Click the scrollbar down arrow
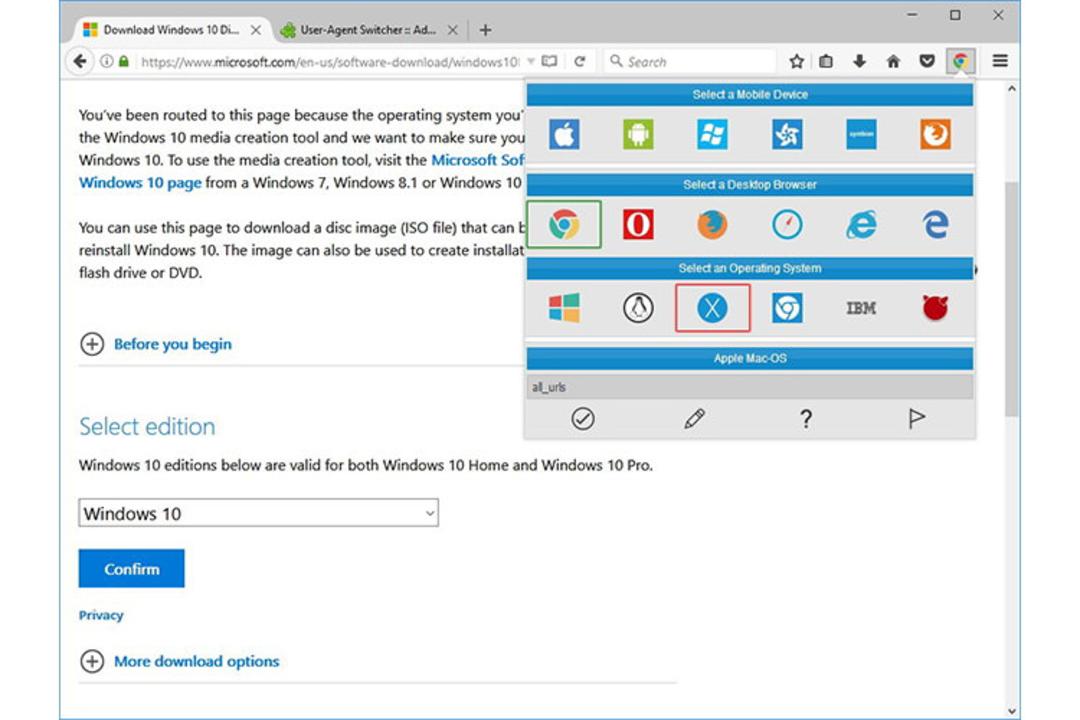This screenshot has width=1080, height=720. [x=1011, y=711]
